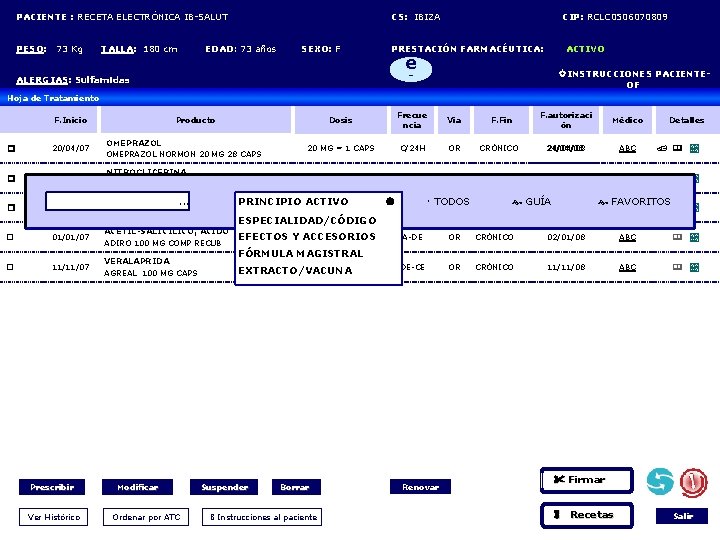The image size is (720, 540).
Task: Click the oval 'e' electronic prescription icon
Action: tap(411, 69)
